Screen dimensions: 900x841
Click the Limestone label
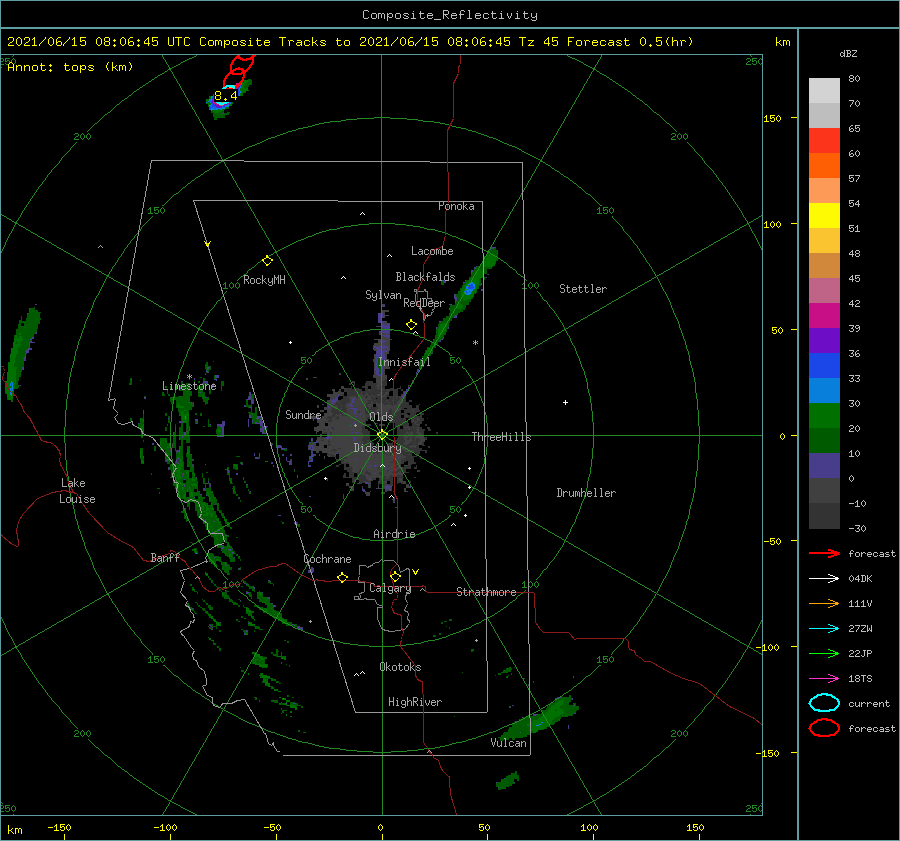click(x=189, y=386)
